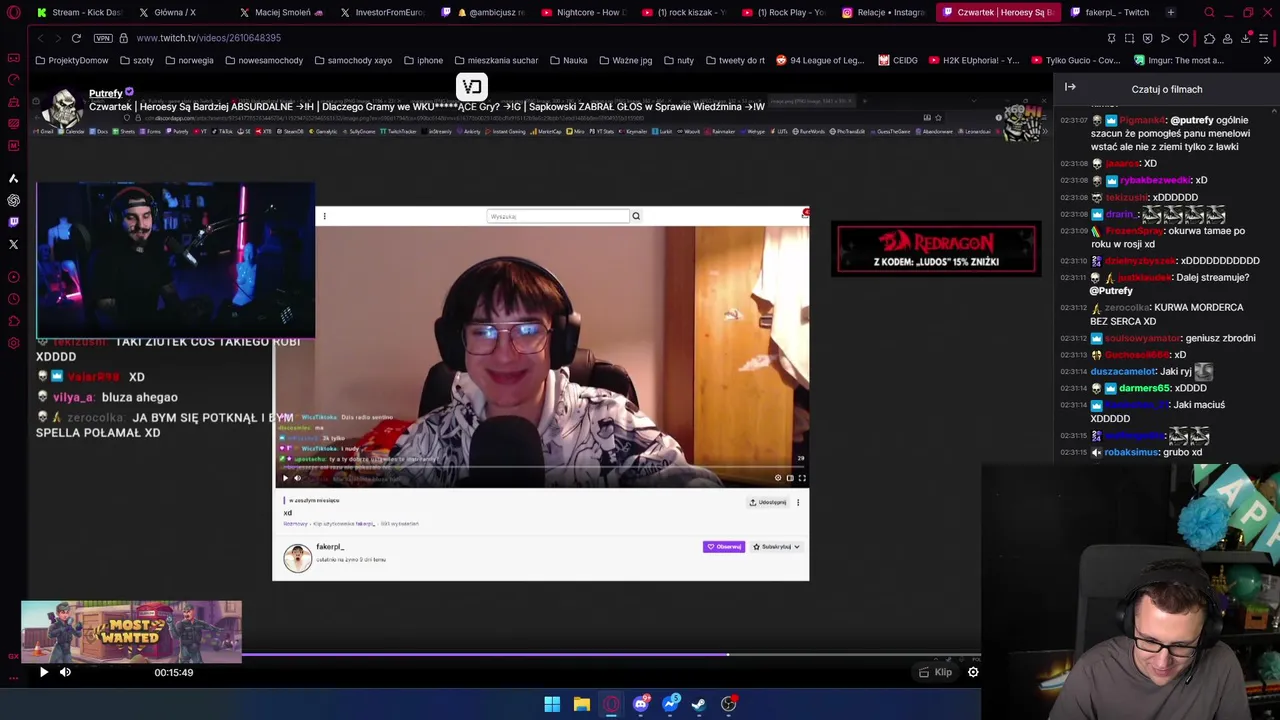The width and height of the screenshot is (1280, 720).
Task: Show more bookmarks chevron
Action: click(x=1266, y=60)
